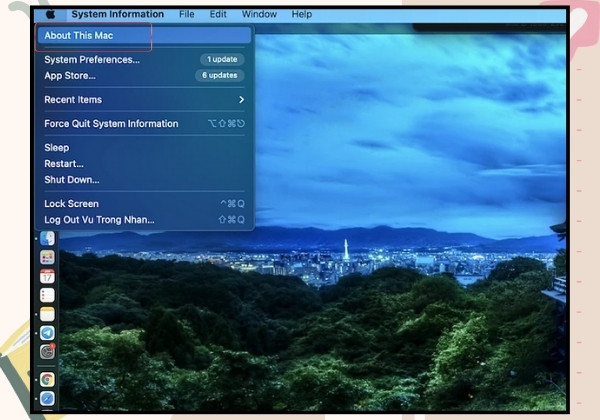The image size is (600, 420).
Task: Open the Window menu
Action: (x=259, y=15)
